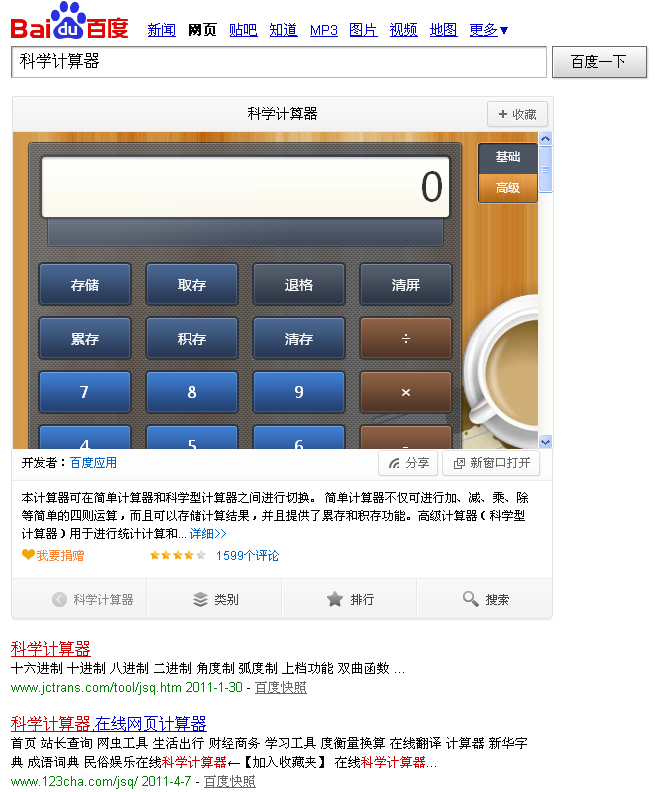
Task: Click the 清存 calculator key
Action: 299,339
